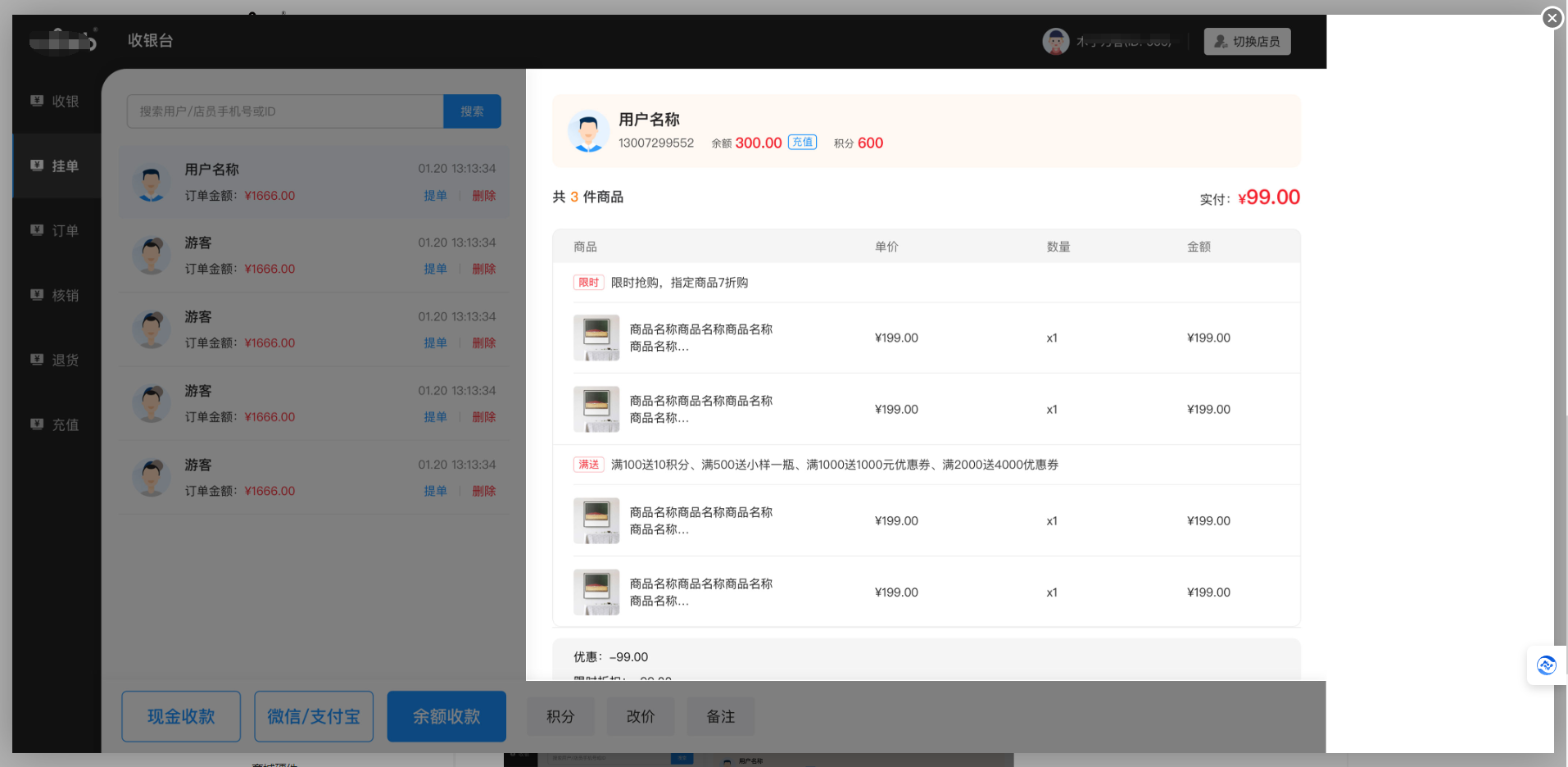Viewport: 1568px width, 767px height.
Task: Click the close X icon at top right
Action: pyautogui.click(x=1552, y=18)
